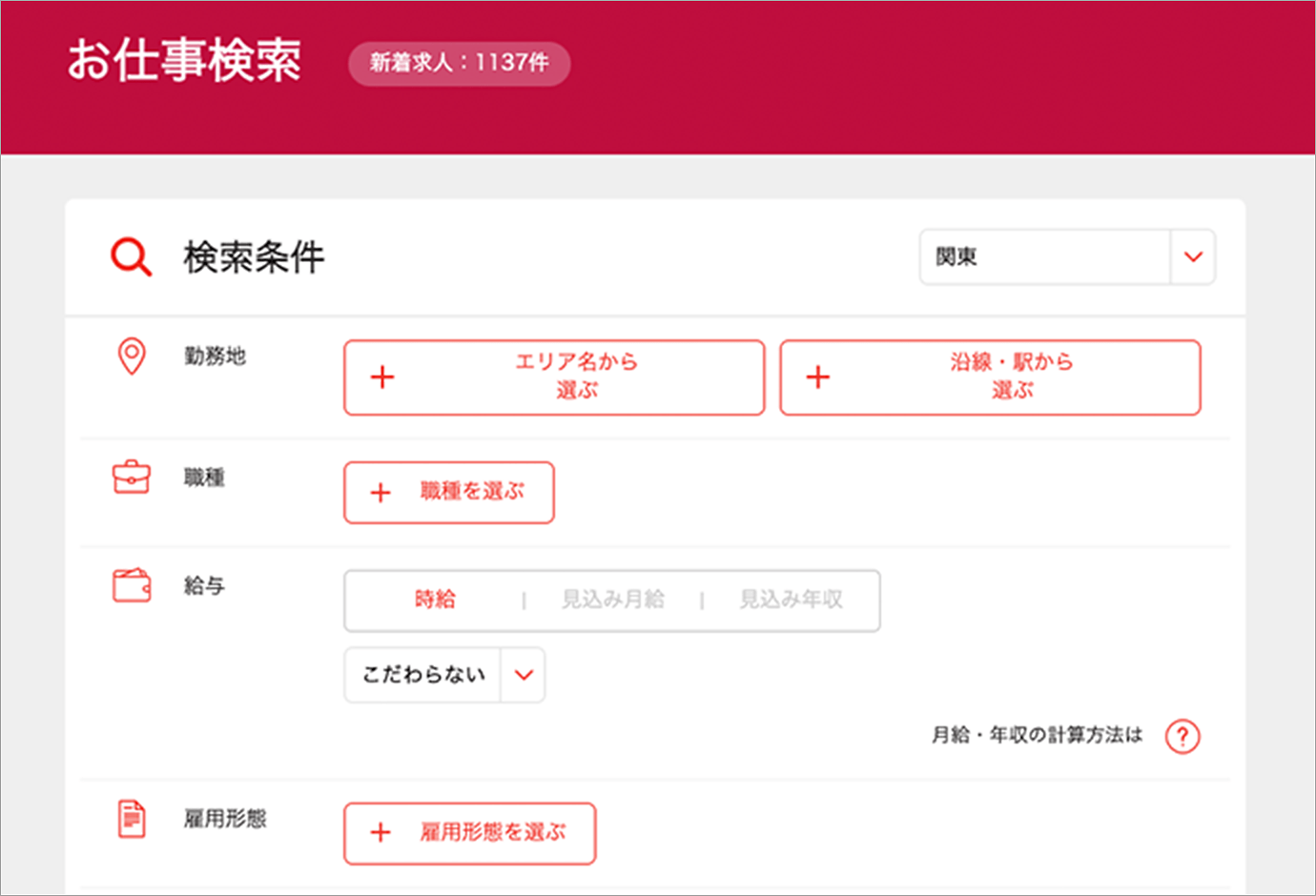The image size is (1316, 896).
Task: Click plus icon in 沿線・駅から選ぶ button
Action: [x=818, y=377]
